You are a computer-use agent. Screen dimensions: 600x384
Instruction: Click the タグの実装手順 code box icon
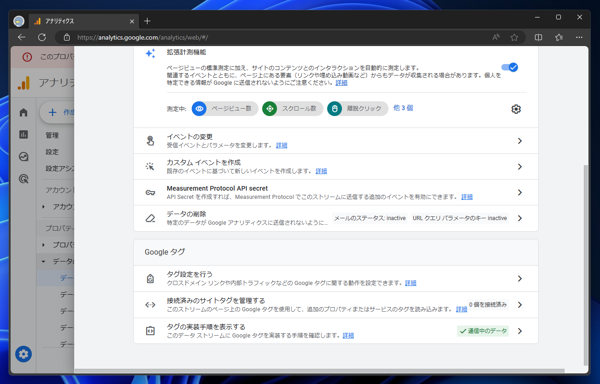150,331
